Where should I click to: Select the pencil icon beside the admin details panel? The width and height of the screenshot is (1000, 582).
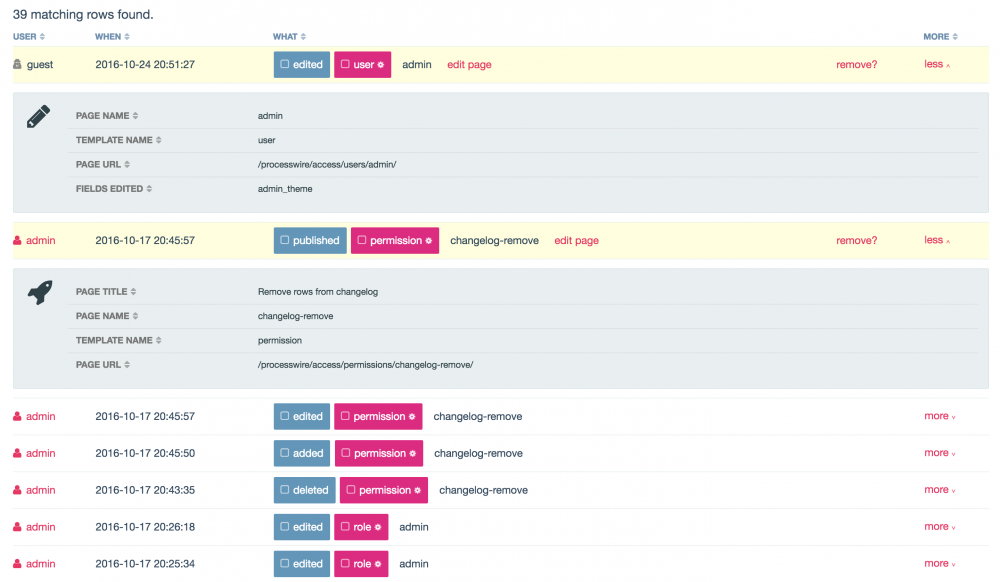(x=37, y=116)
